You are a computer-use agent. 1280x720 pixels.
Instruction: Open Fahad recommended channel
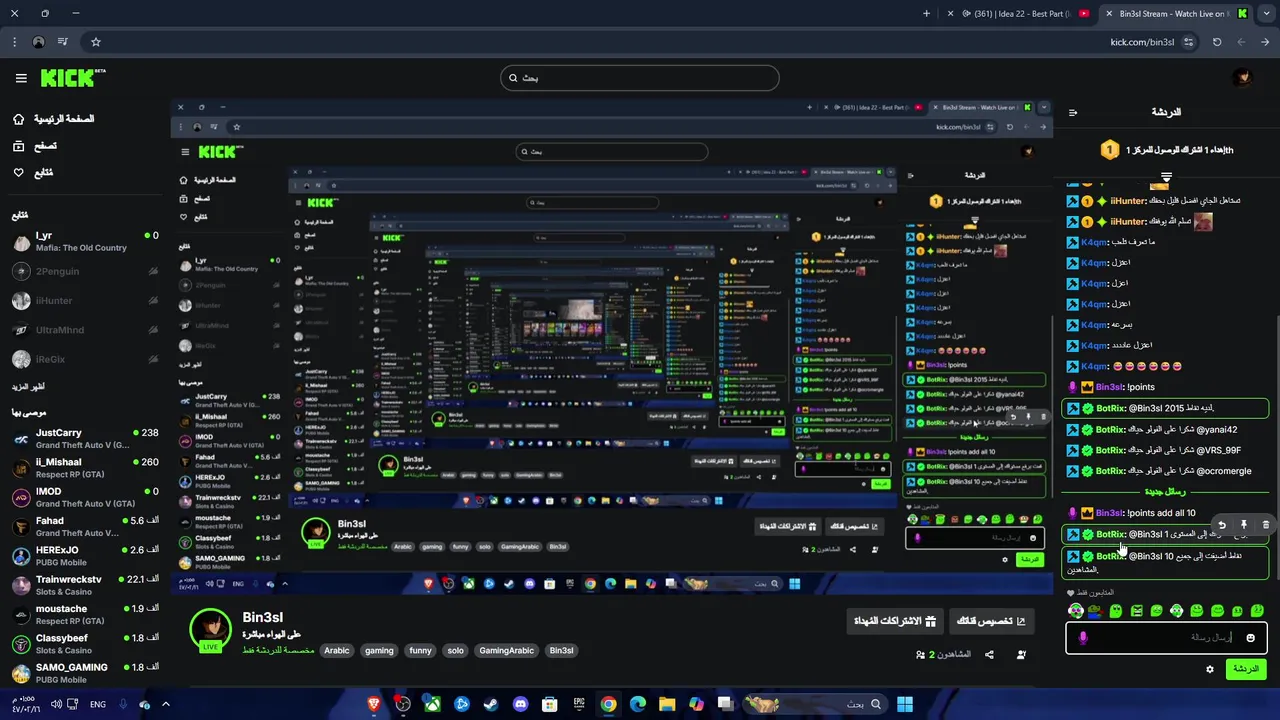pos(85,527)
